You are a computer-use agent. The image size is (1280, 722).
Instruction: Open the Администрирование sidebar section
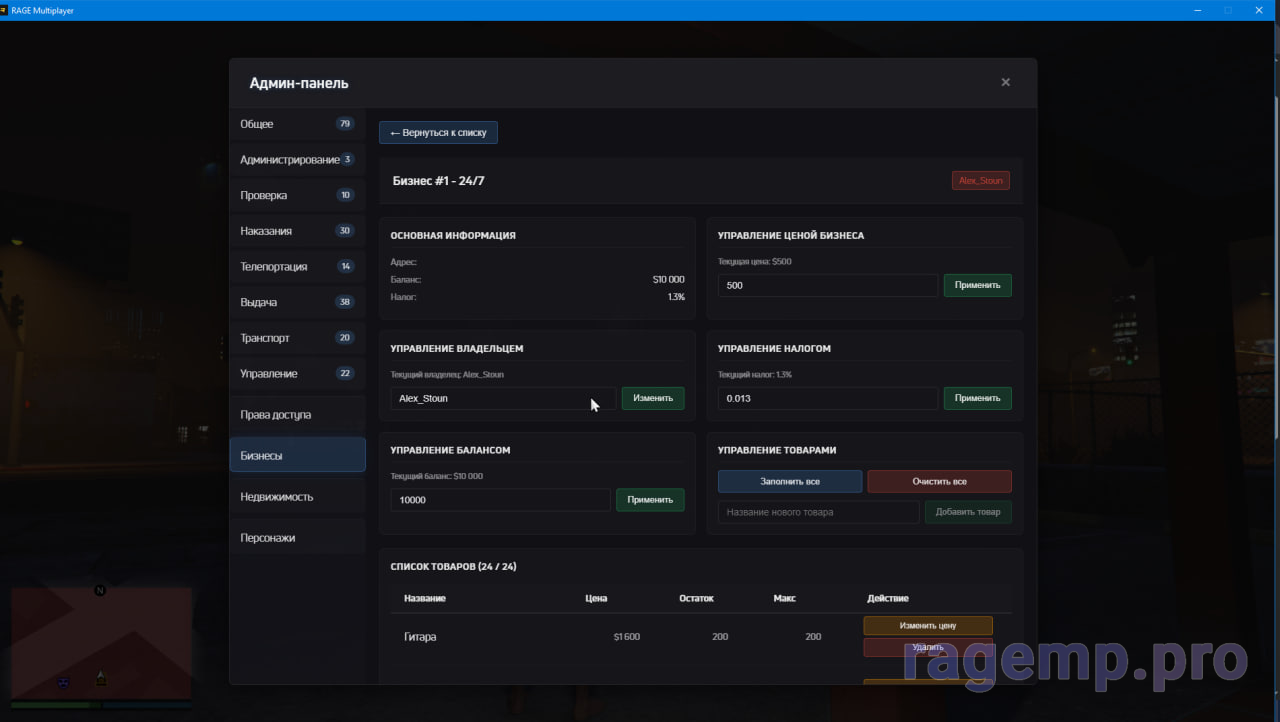coord(297,160)
